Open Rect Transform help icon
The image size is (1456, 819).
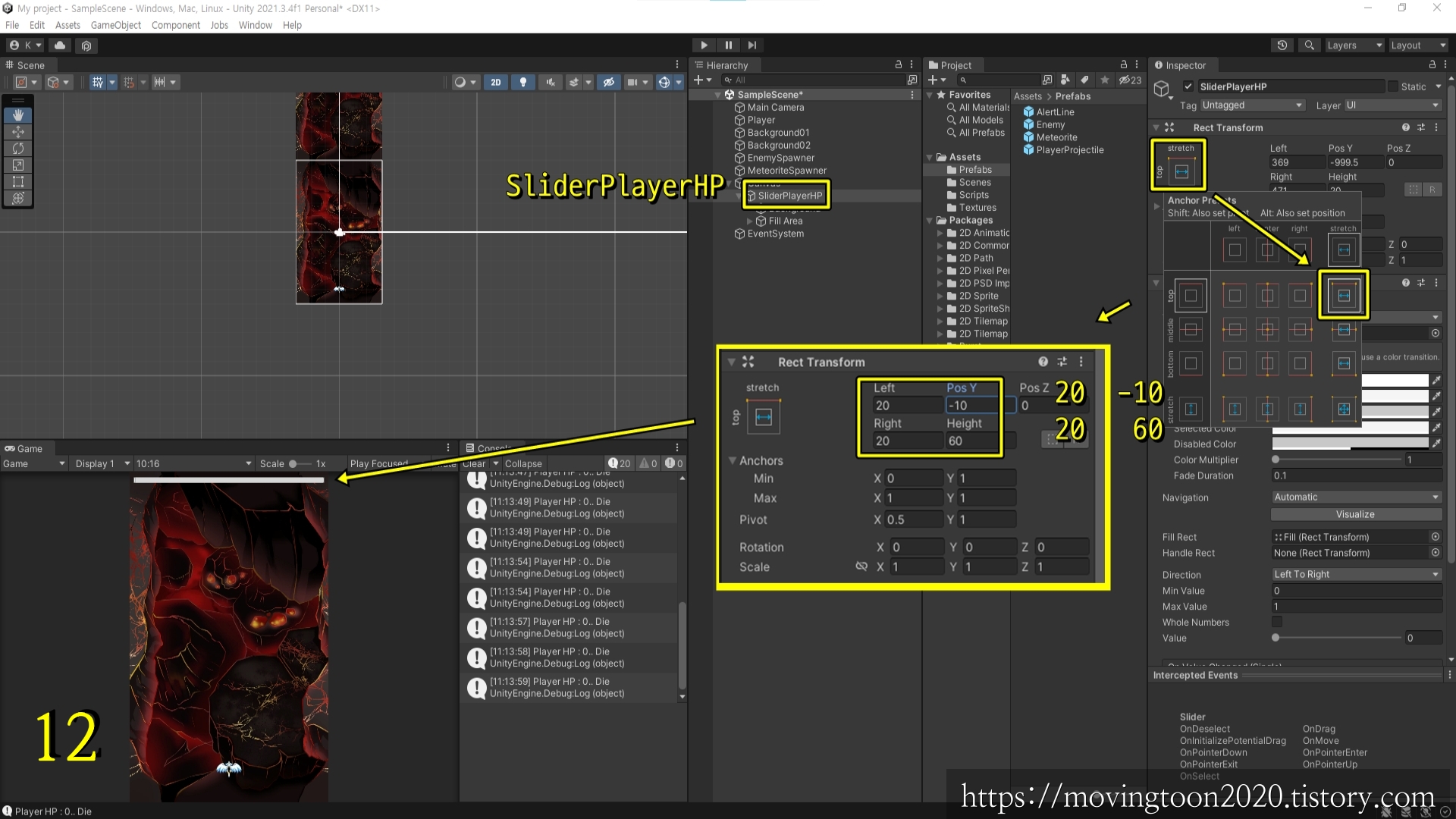(x=1406, y=127)
